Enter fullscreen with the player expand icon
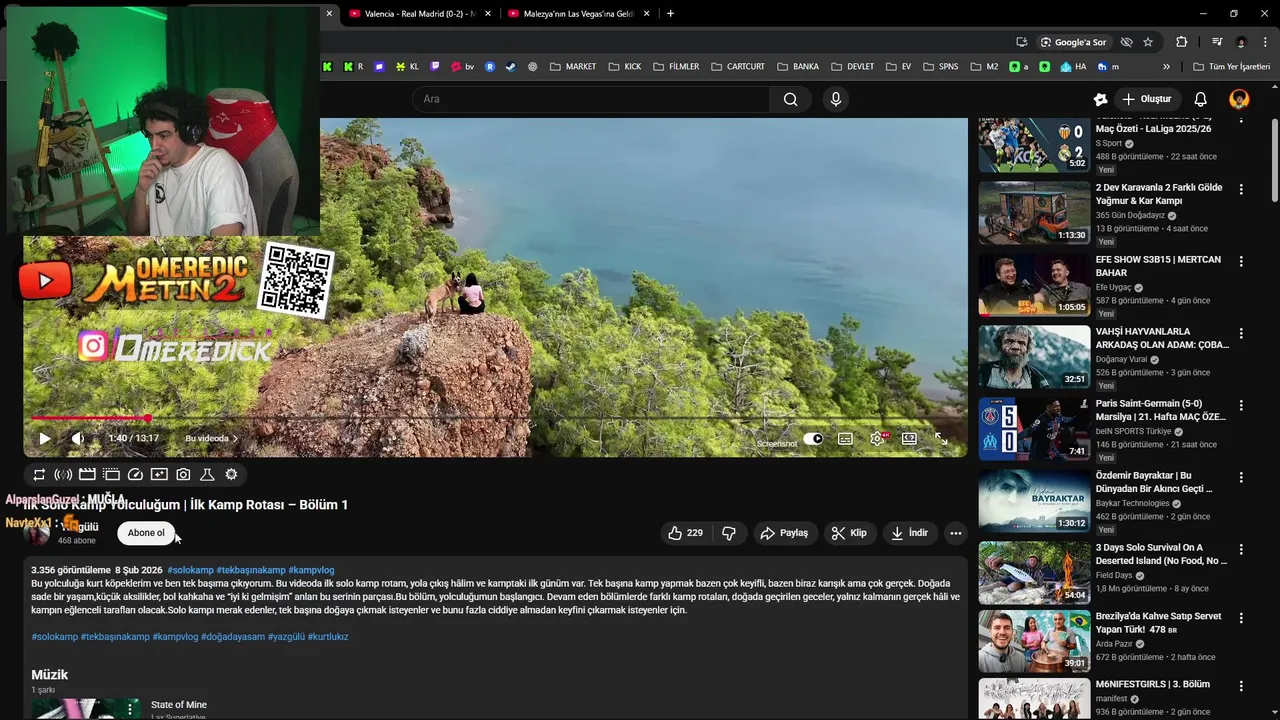This screenshot has height=720, width=1280. [x=941, y=439]
